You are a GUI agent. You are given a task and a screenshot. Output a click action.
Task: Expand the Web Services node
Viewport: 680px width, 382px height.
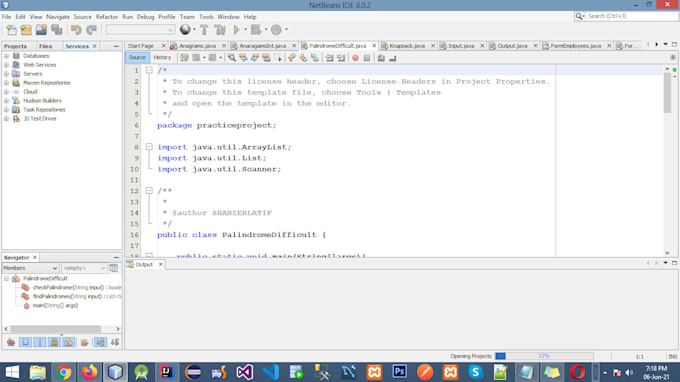(x=7, y=65)
